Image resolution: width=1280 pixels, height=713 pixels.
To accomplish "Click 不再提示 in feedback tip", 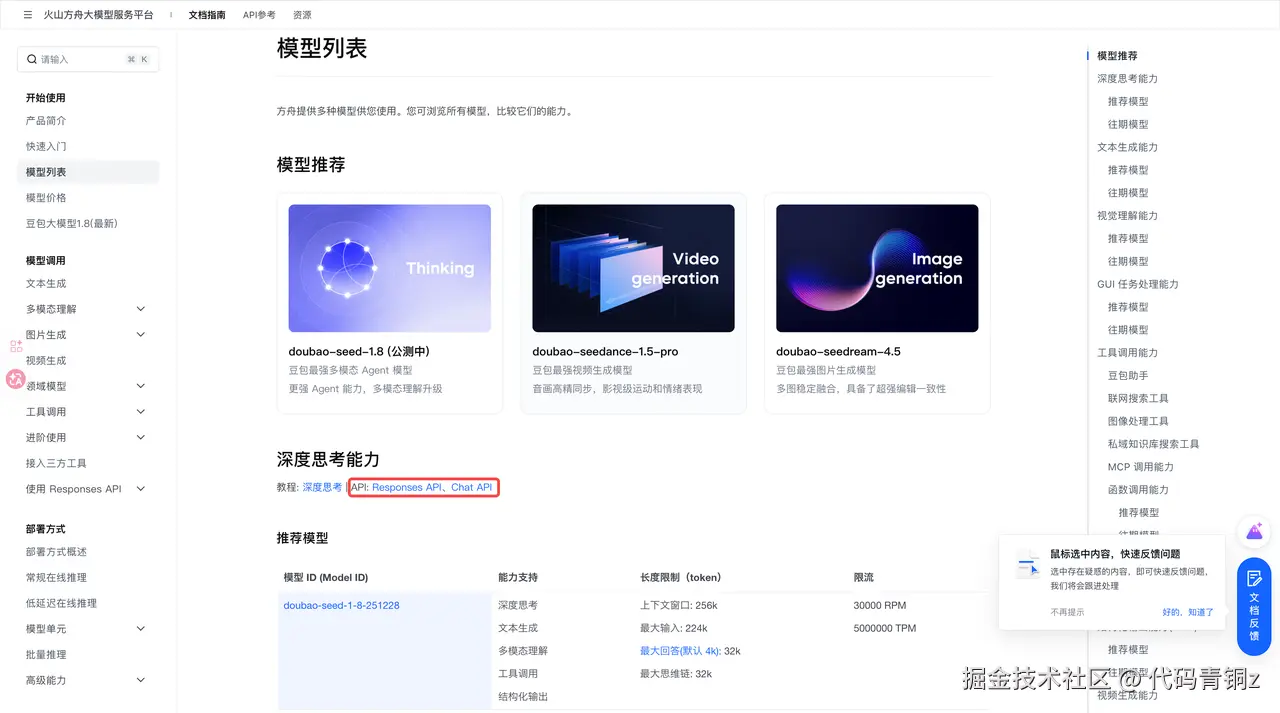I will coord(1067,612).
